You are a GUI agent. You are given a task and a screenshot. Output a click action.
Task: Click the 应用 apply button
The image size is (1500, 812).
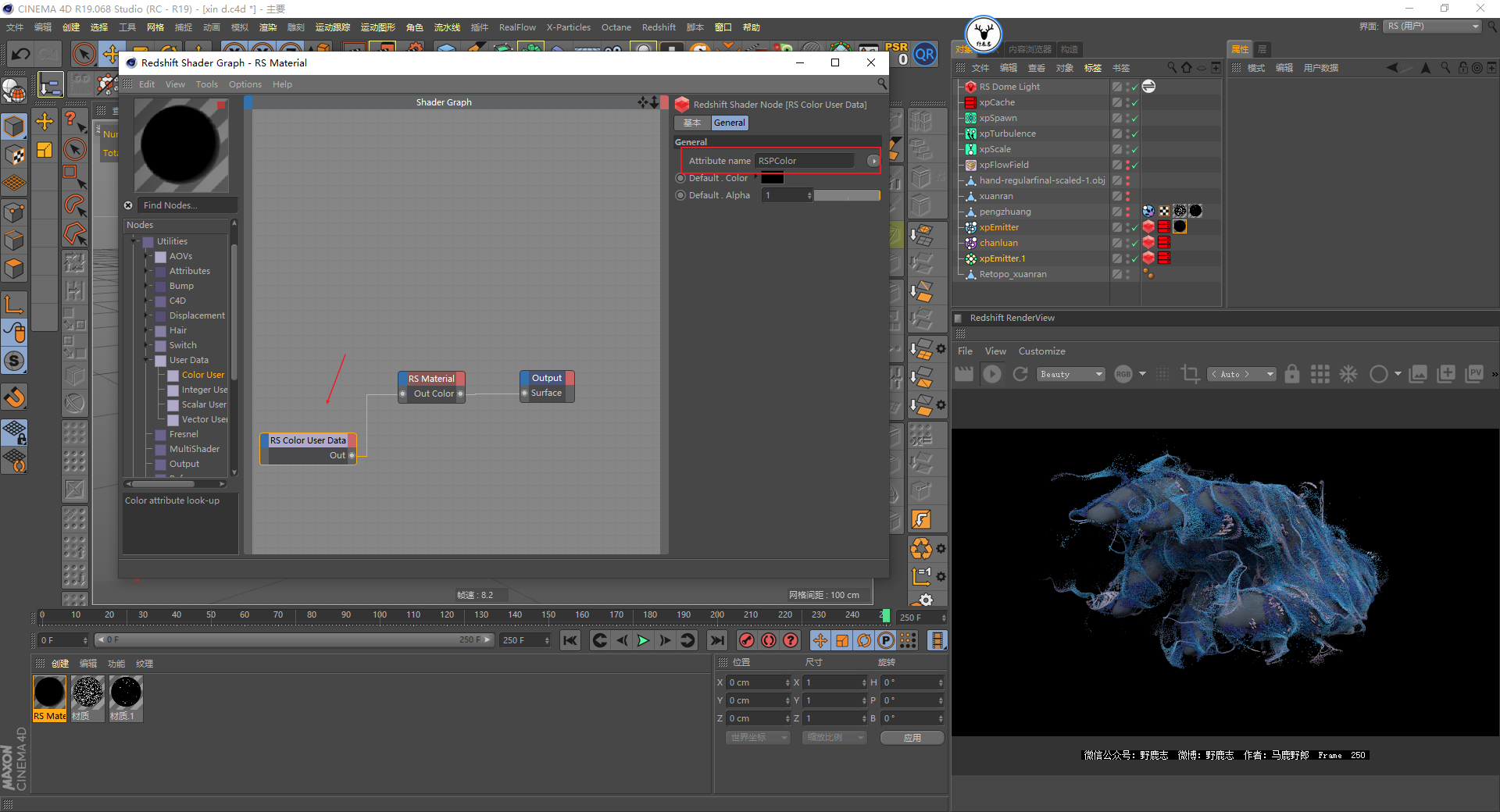(912, 738)
